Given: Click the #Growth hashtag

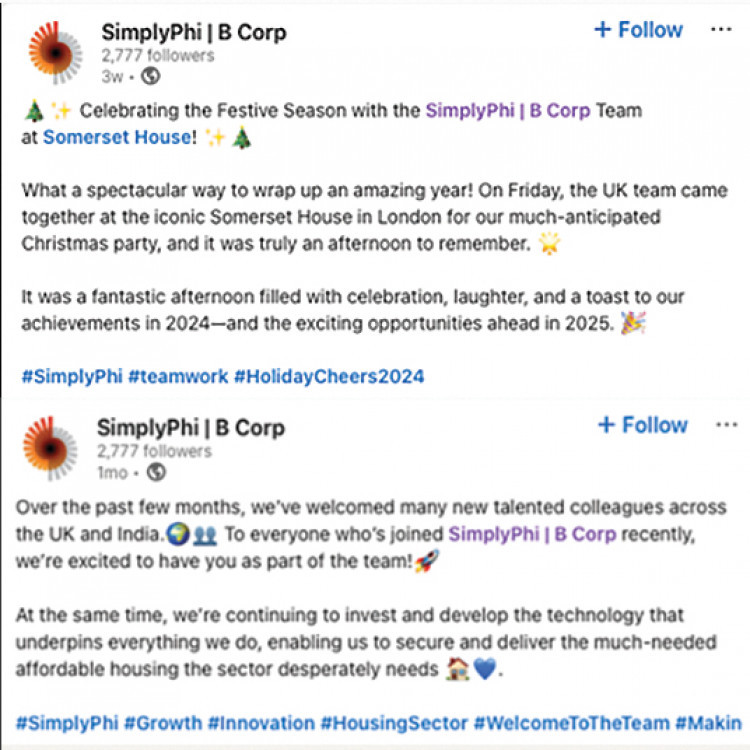Looking at the screenshot, I should (163, 723).
